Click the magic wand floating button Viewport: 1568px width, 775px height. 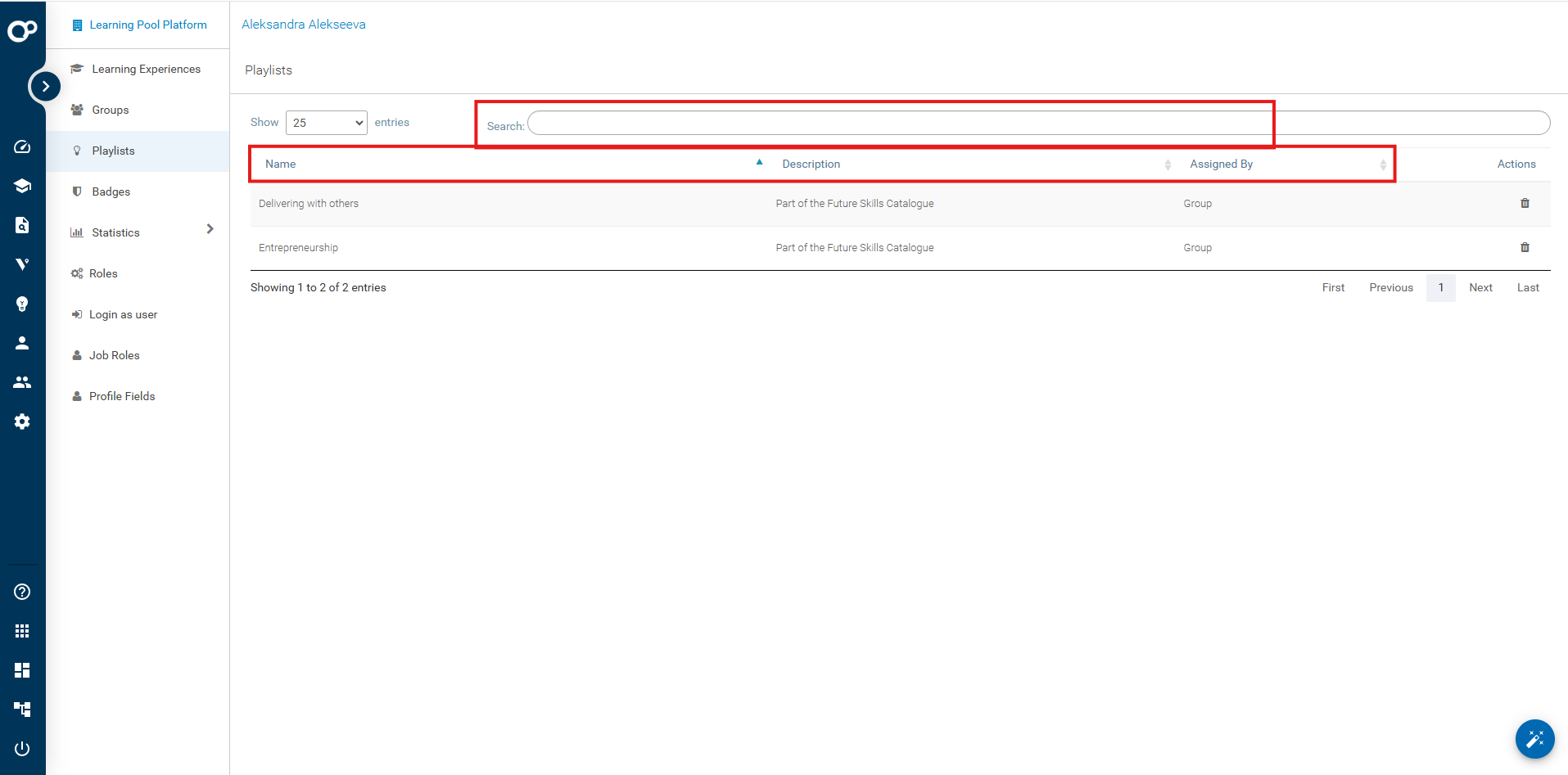1534,739
